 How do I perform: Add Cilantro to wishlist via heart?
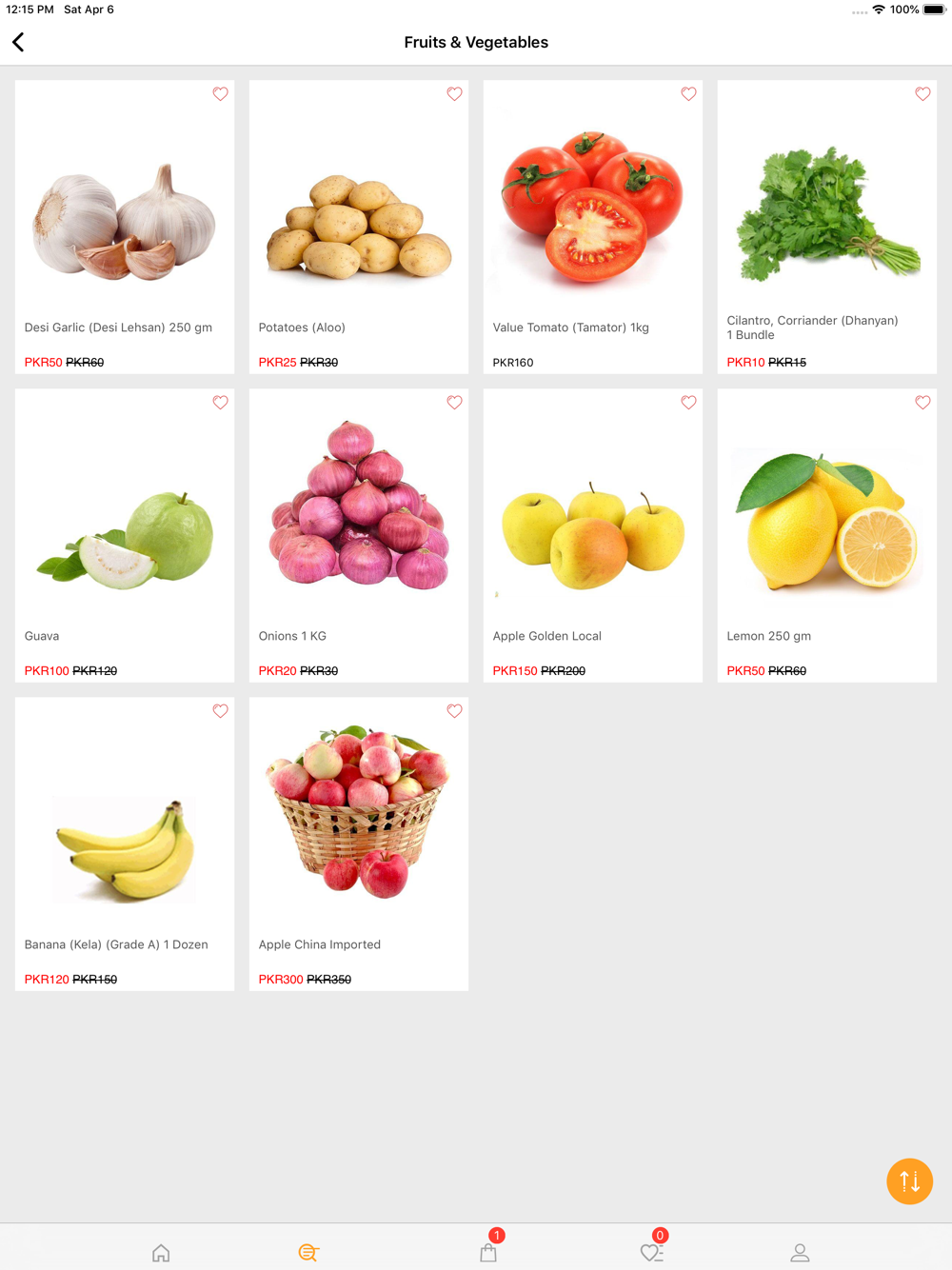tap(922, 94)
